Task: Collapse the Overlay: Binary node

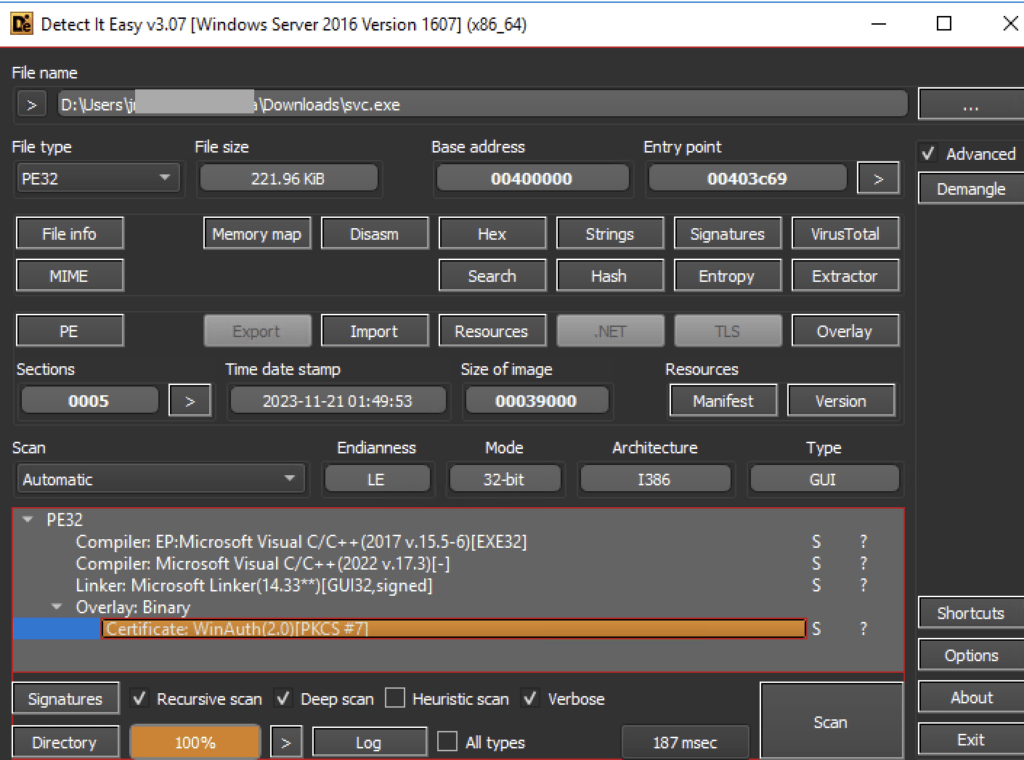Action: (x=57, y=607)
